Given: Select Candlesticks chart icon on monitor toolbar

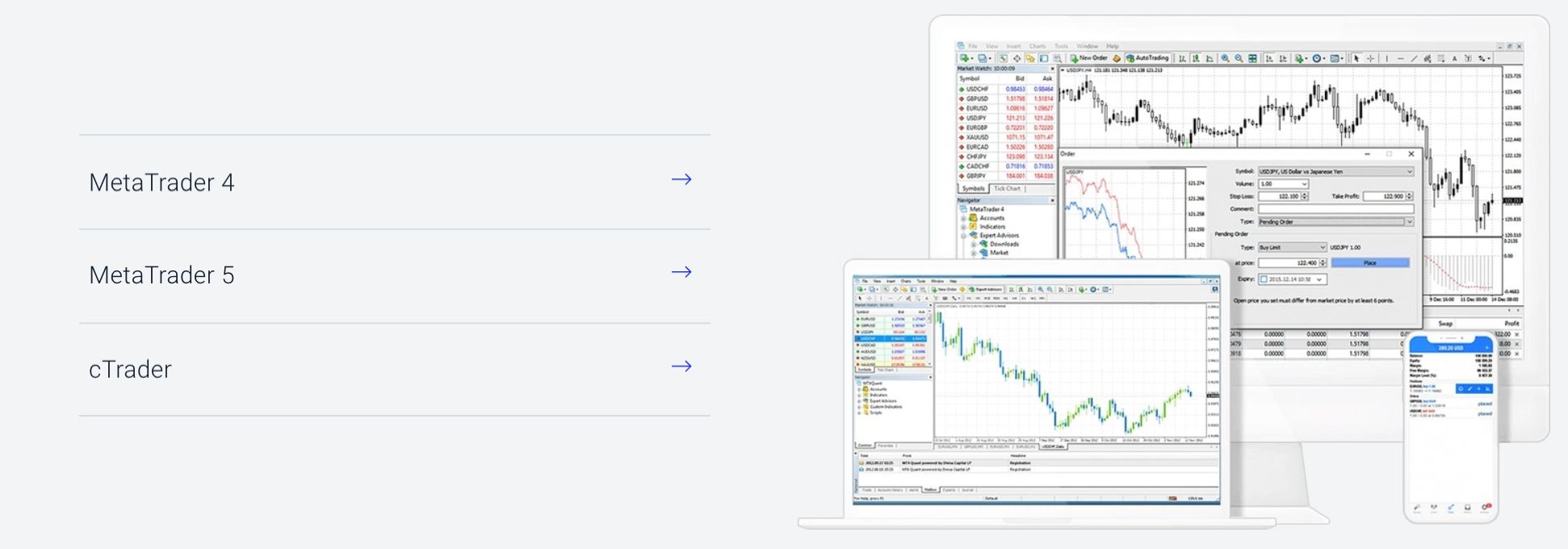Looking at the screenshot, I should [1196, 58].
